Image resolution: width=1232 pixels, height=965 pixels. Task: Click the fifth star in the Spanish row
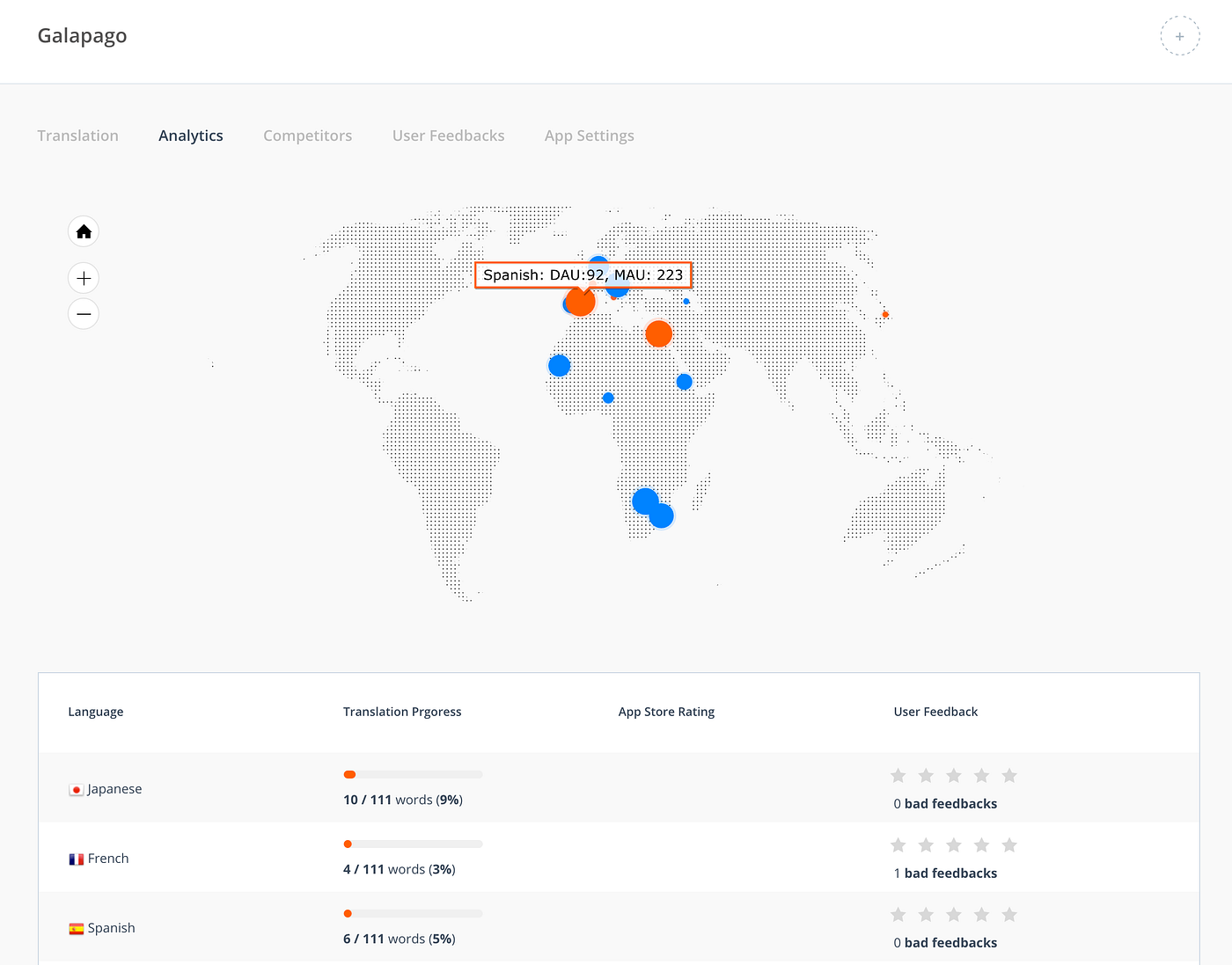(1009, 914)
